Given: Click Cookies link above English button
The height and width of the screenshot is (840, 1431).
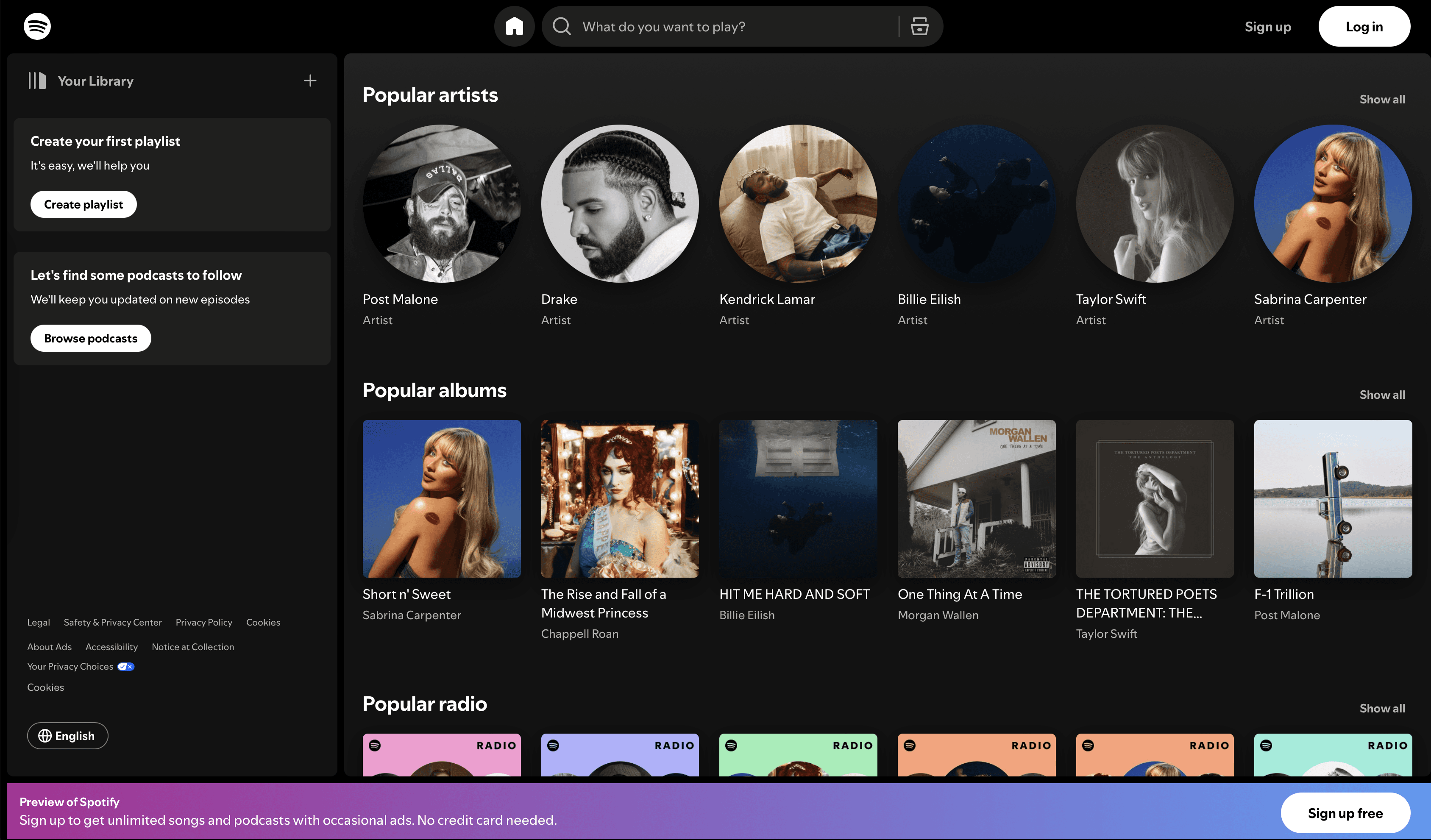Looking at the screenshot, I should point(45,687).
